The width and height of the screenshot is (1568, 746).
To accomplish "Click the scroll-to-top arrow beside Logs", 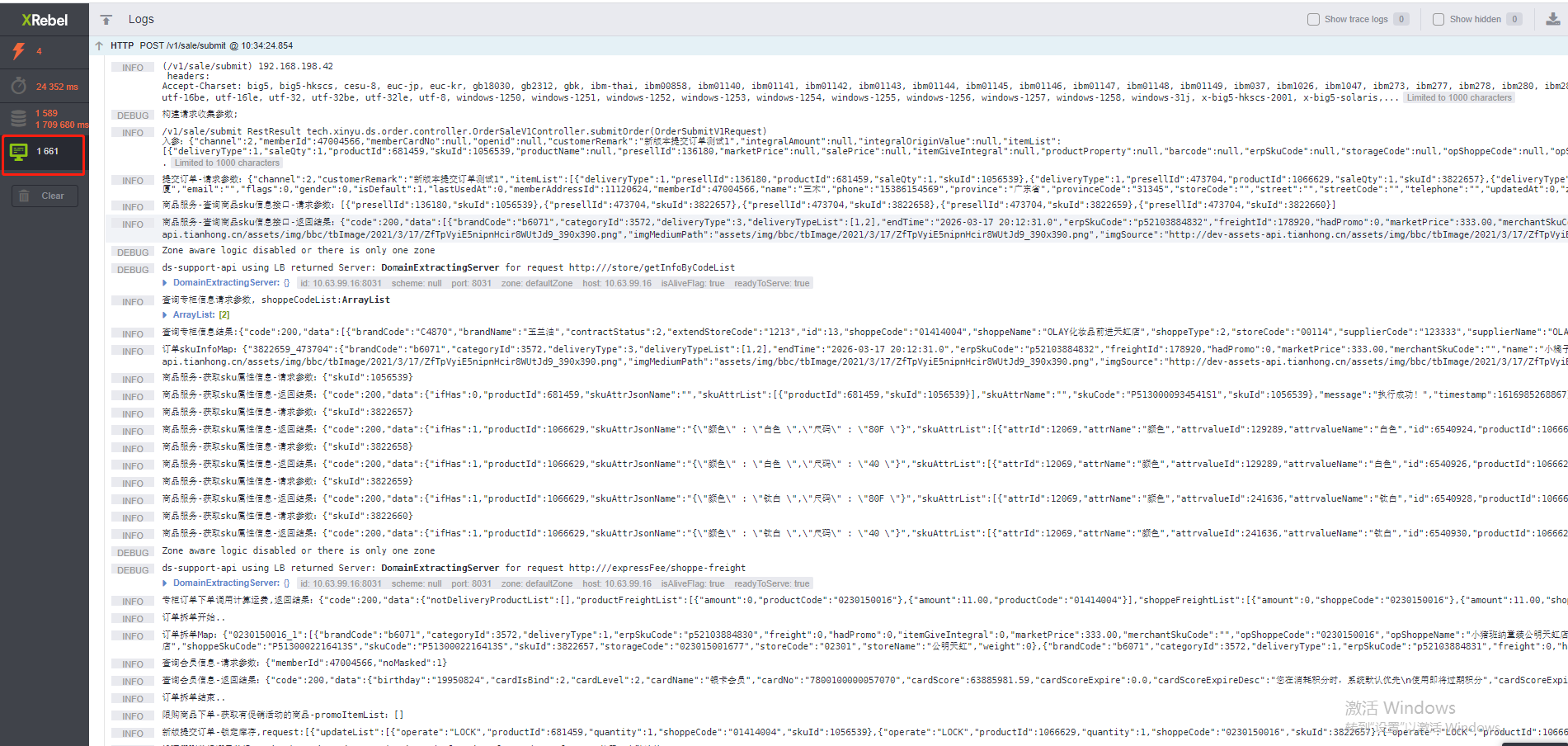I will tap(106, 19).
